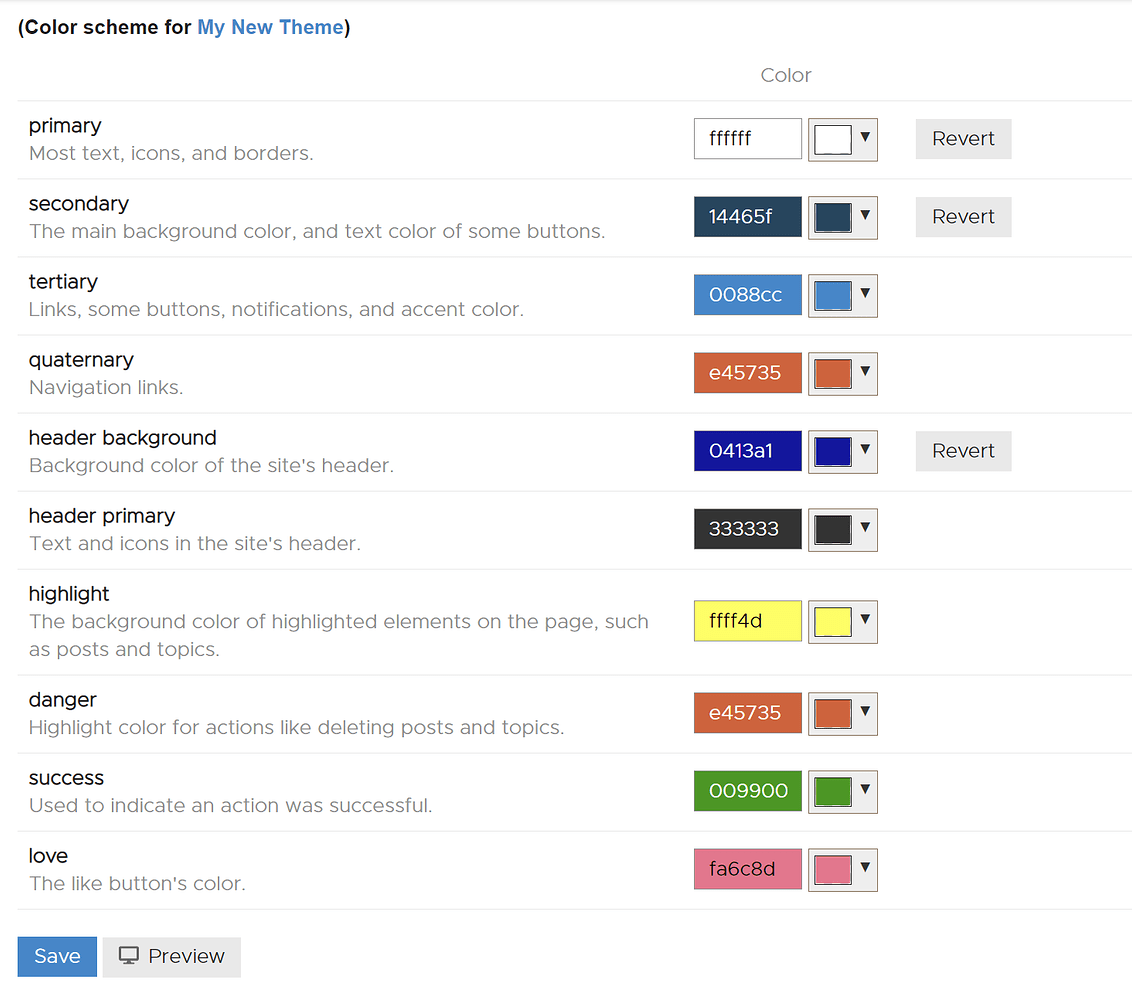
Task: Revert the secondary color change
Action: pyautogui.click(x=962, y=217)
